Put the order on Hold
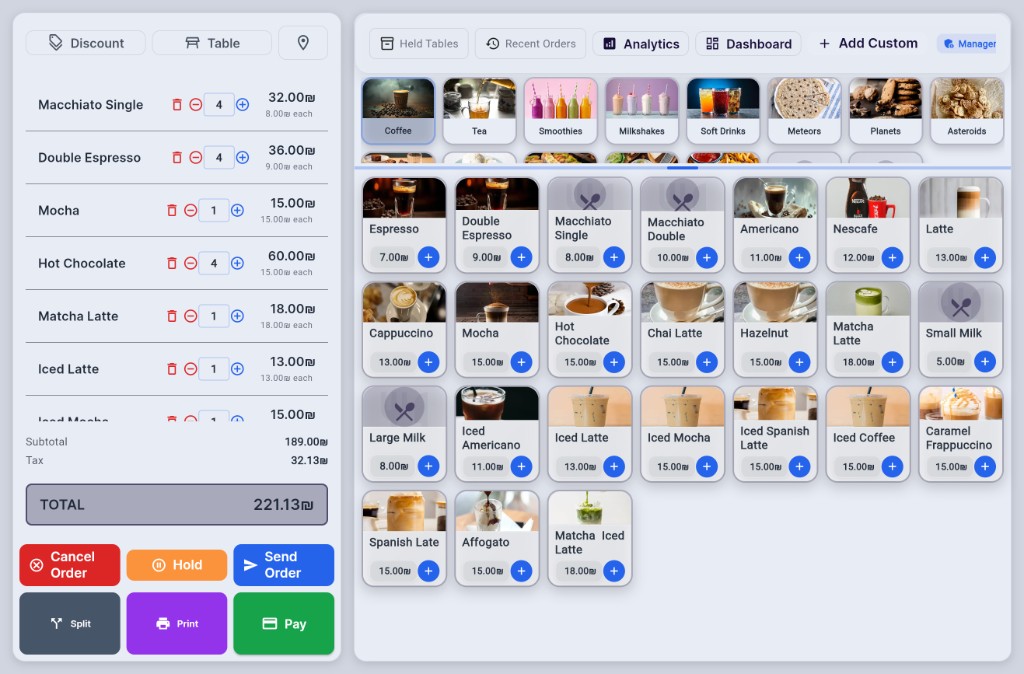1024x674 pixels. click(x=177, y=565)
